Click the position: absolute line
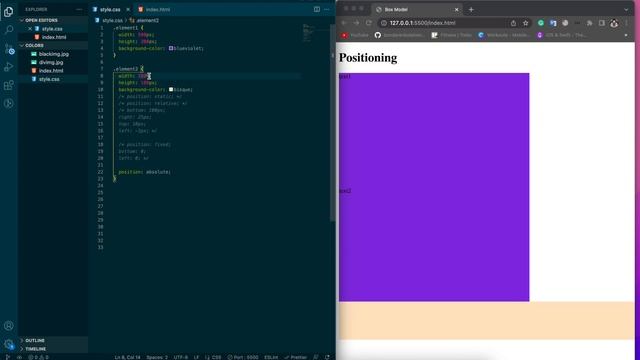The image size is (640, 360). click(x=144, y=172)
